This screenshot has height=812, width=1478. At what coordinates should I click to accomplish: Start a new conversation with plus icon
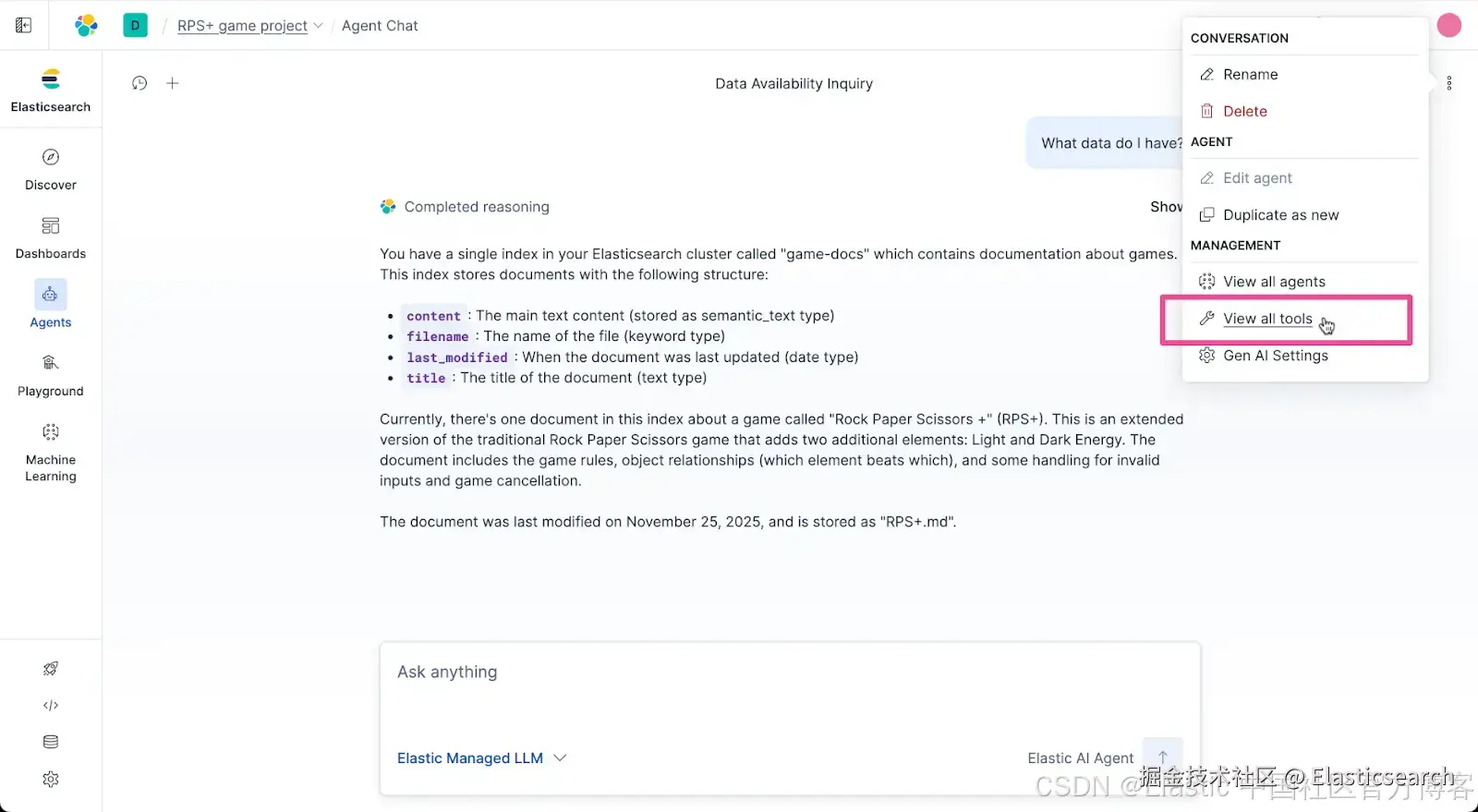point(173,83)
